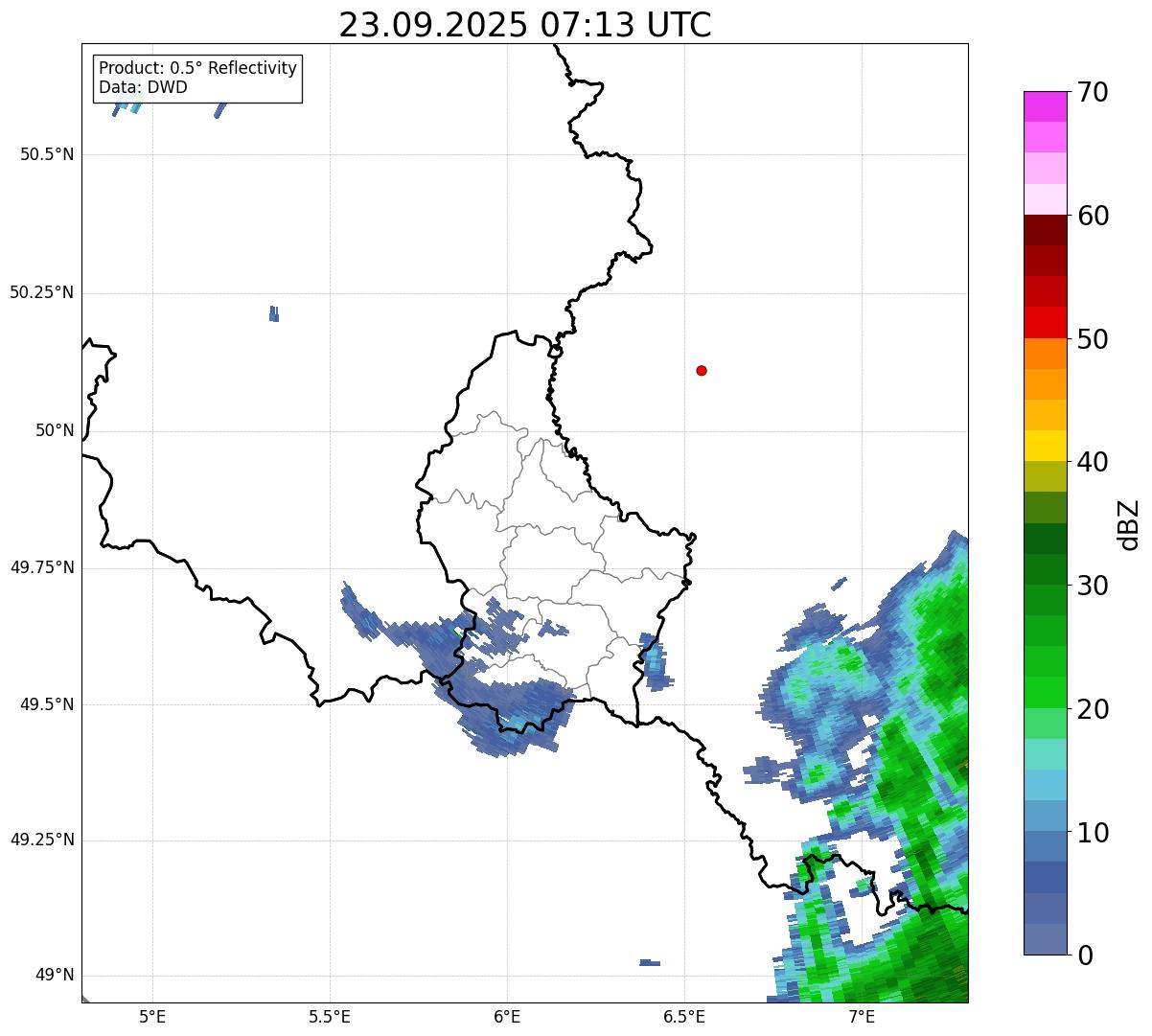The image size is (1152, 1036).
Task: Pick the bright red colorbar swatch
Action: 1045,323
